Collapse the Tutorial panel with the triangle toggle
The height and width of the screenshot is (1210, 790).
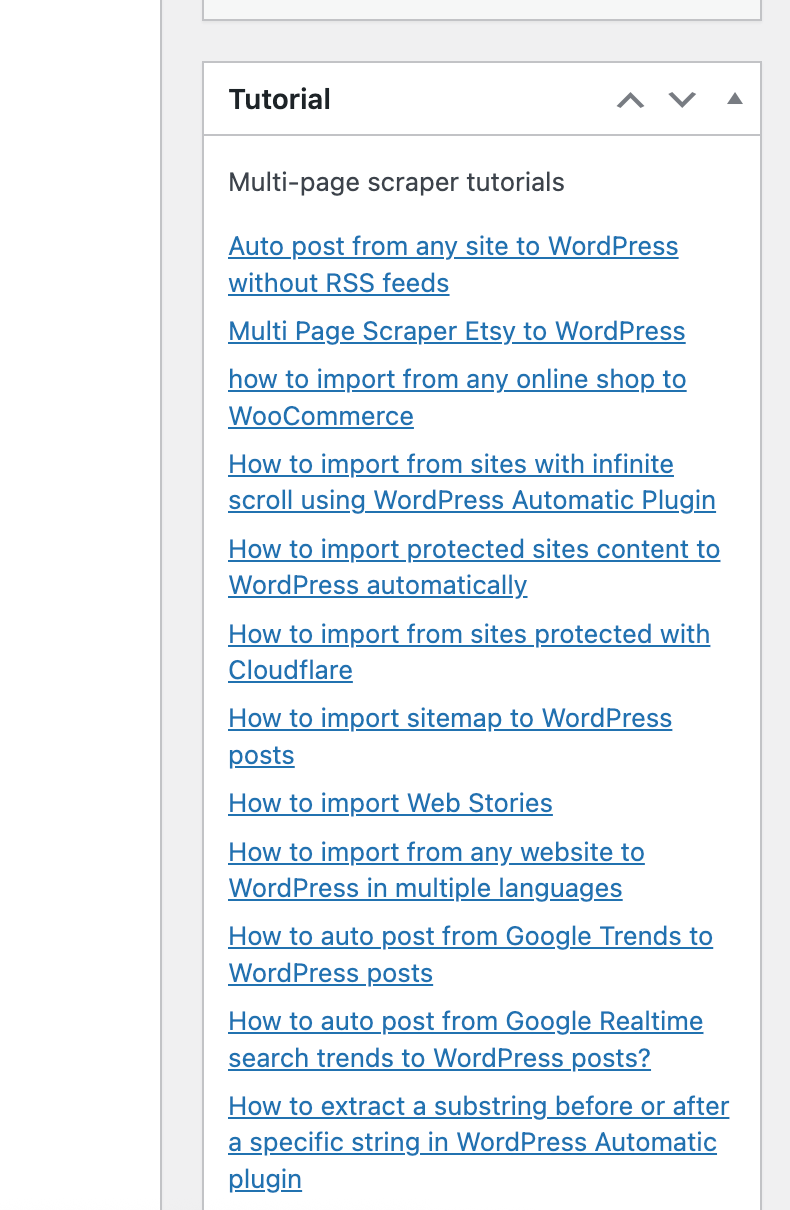tap(735, 99)
